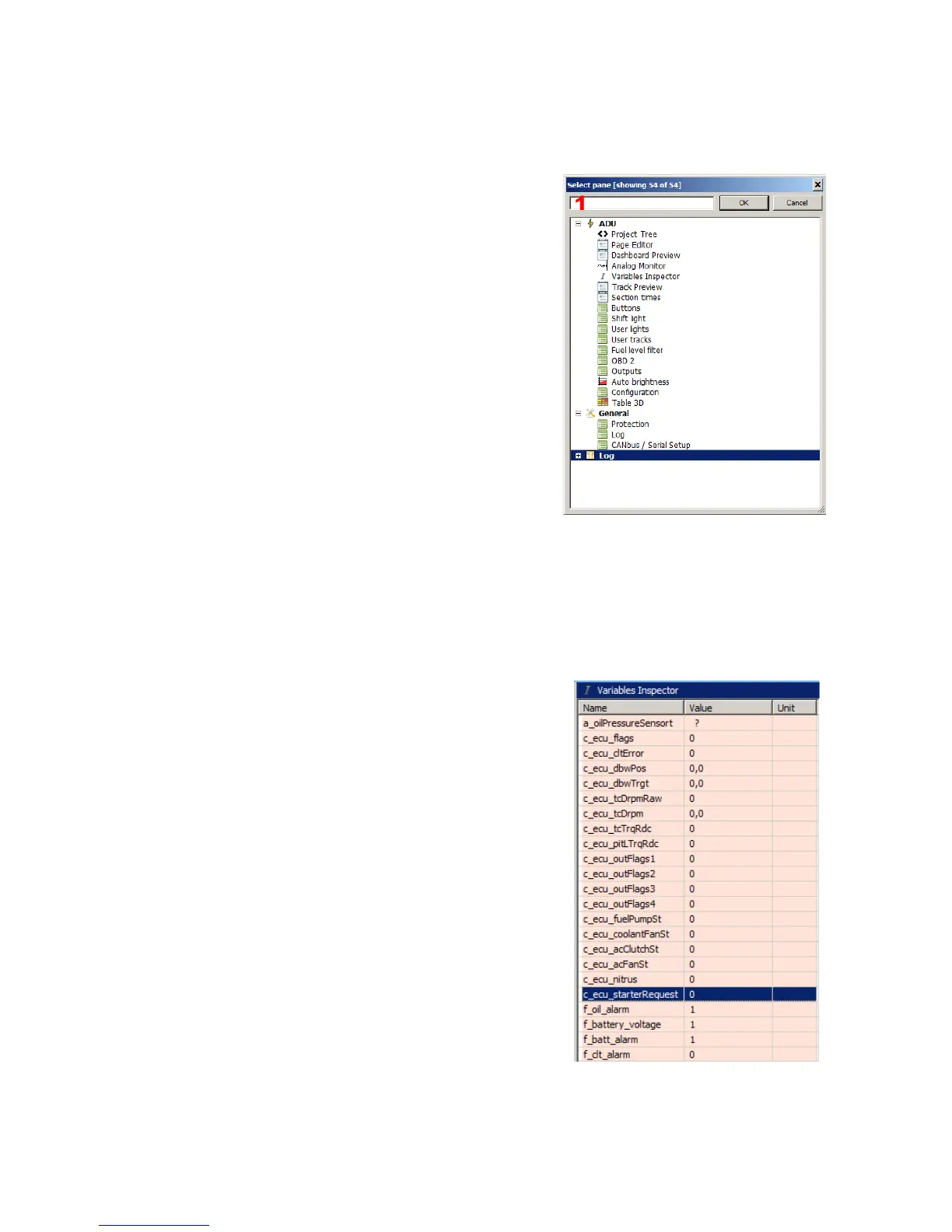Image resolution: width=952 pixels, height=1232 pixels.
Task: Sort by the Name column header
Action: pos(632,708)
